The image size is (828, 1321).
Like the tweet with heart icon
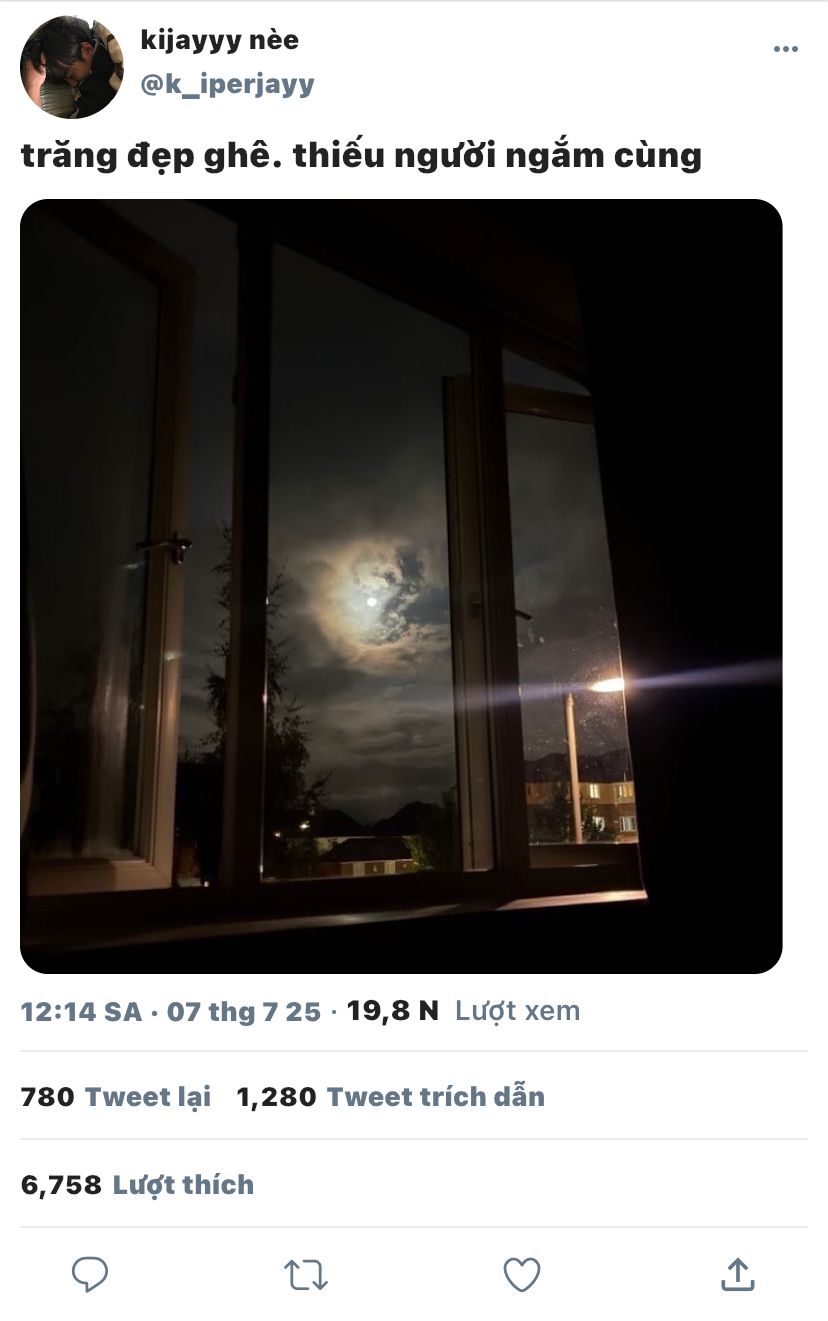pos(521,1275)
